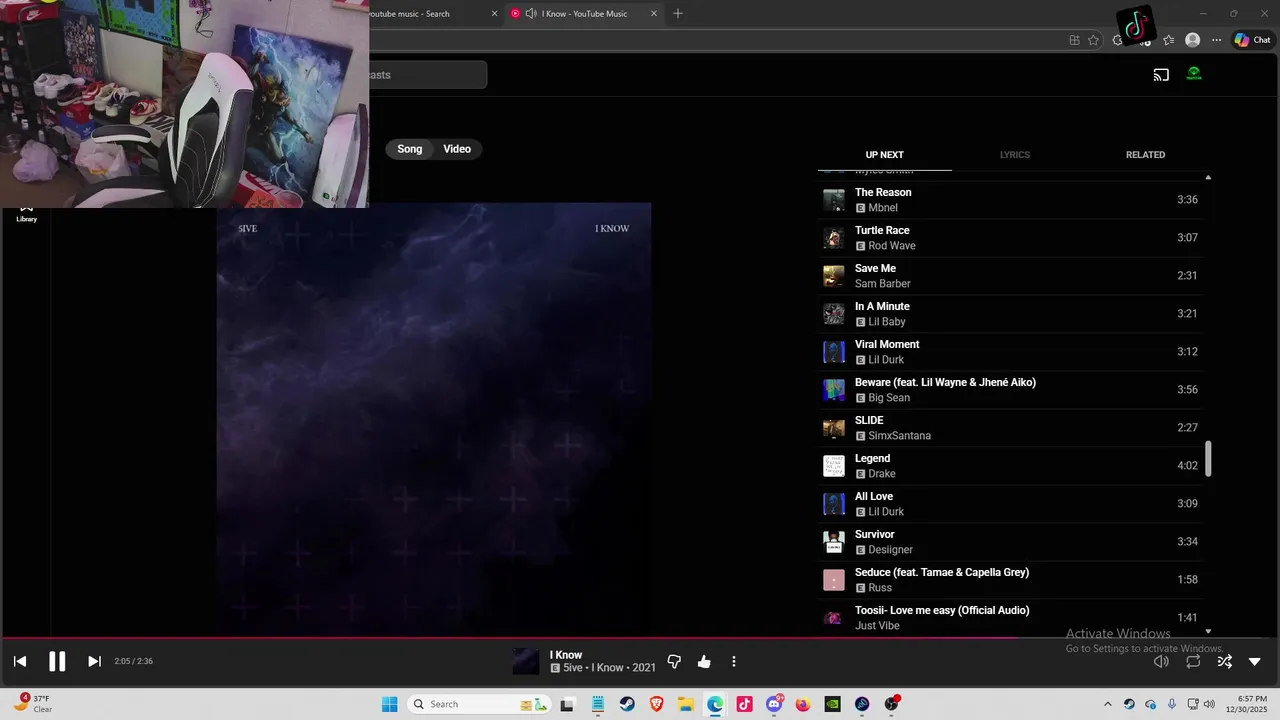The image size is (1280, 720).
Task: Open a new browser tab with plus button
Action: pyautogui.click(x=678, y=14)
